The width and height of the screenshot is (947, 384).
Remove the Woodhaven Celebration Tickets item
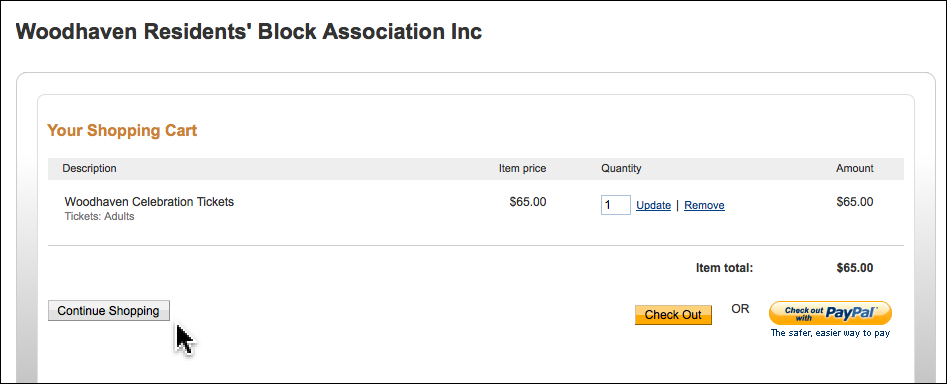point(704,205)
